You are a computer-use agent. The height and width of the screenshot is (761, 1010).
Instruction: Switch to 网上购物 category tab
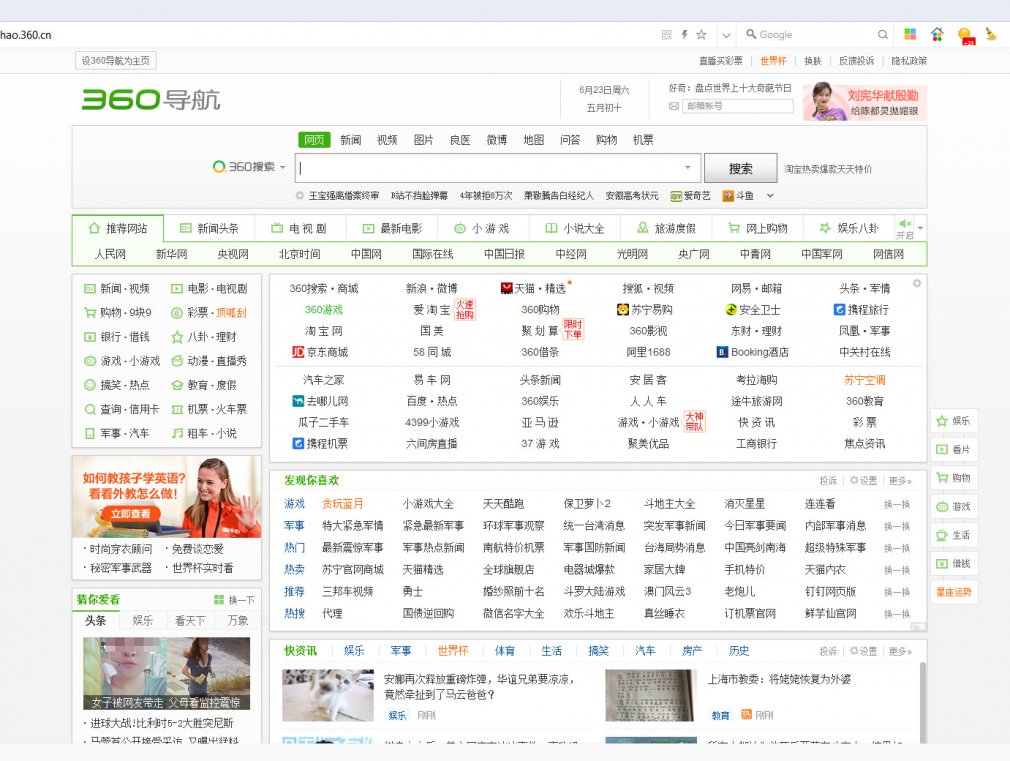[758, 228]
